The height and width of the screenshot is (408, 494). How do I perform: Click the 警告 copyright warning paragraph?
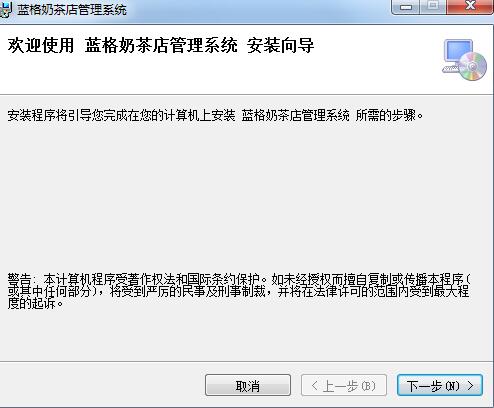(x=239, y=291)
